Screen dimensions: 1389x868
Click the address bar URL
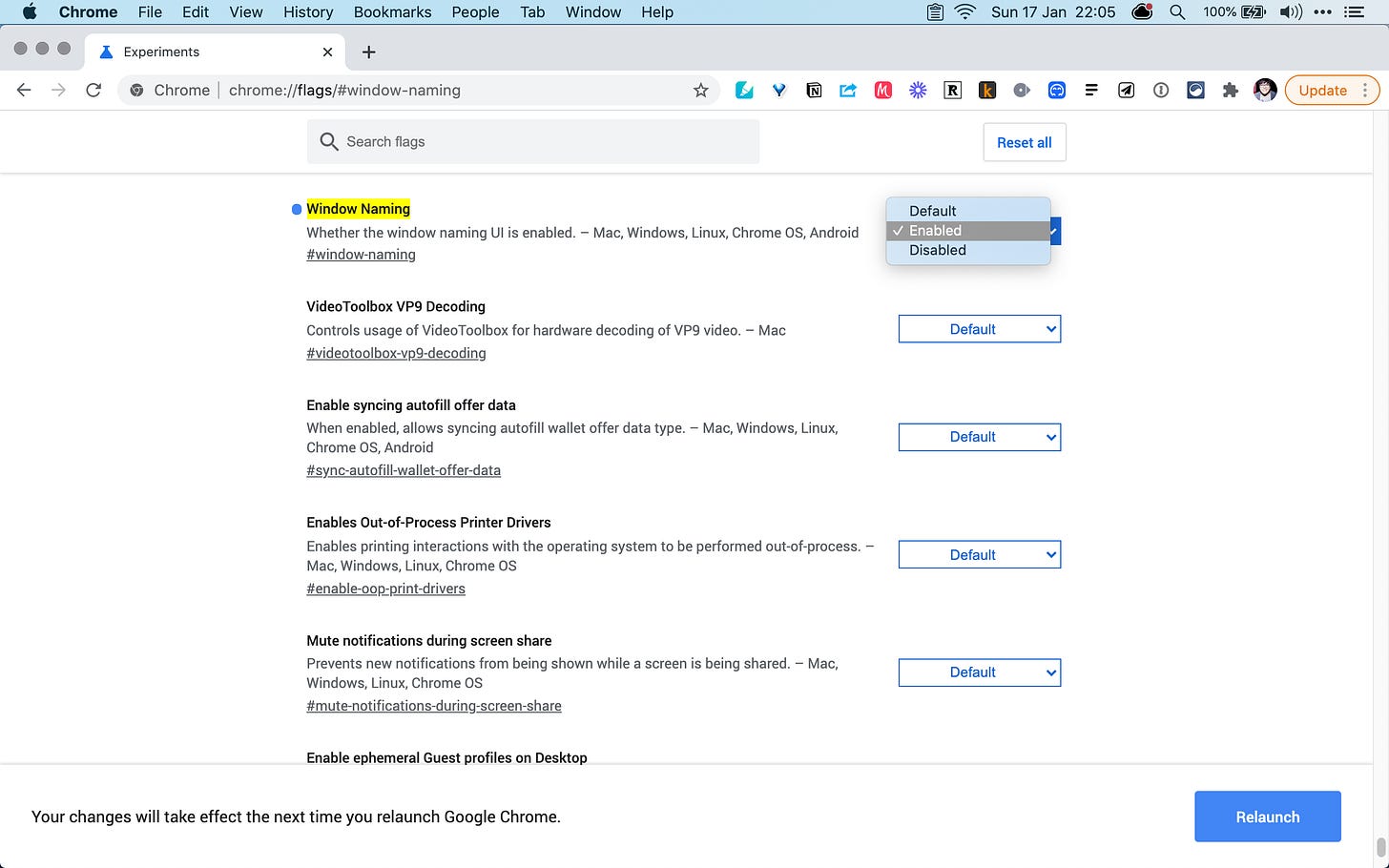pyautogui.click(x=344, y=90)
